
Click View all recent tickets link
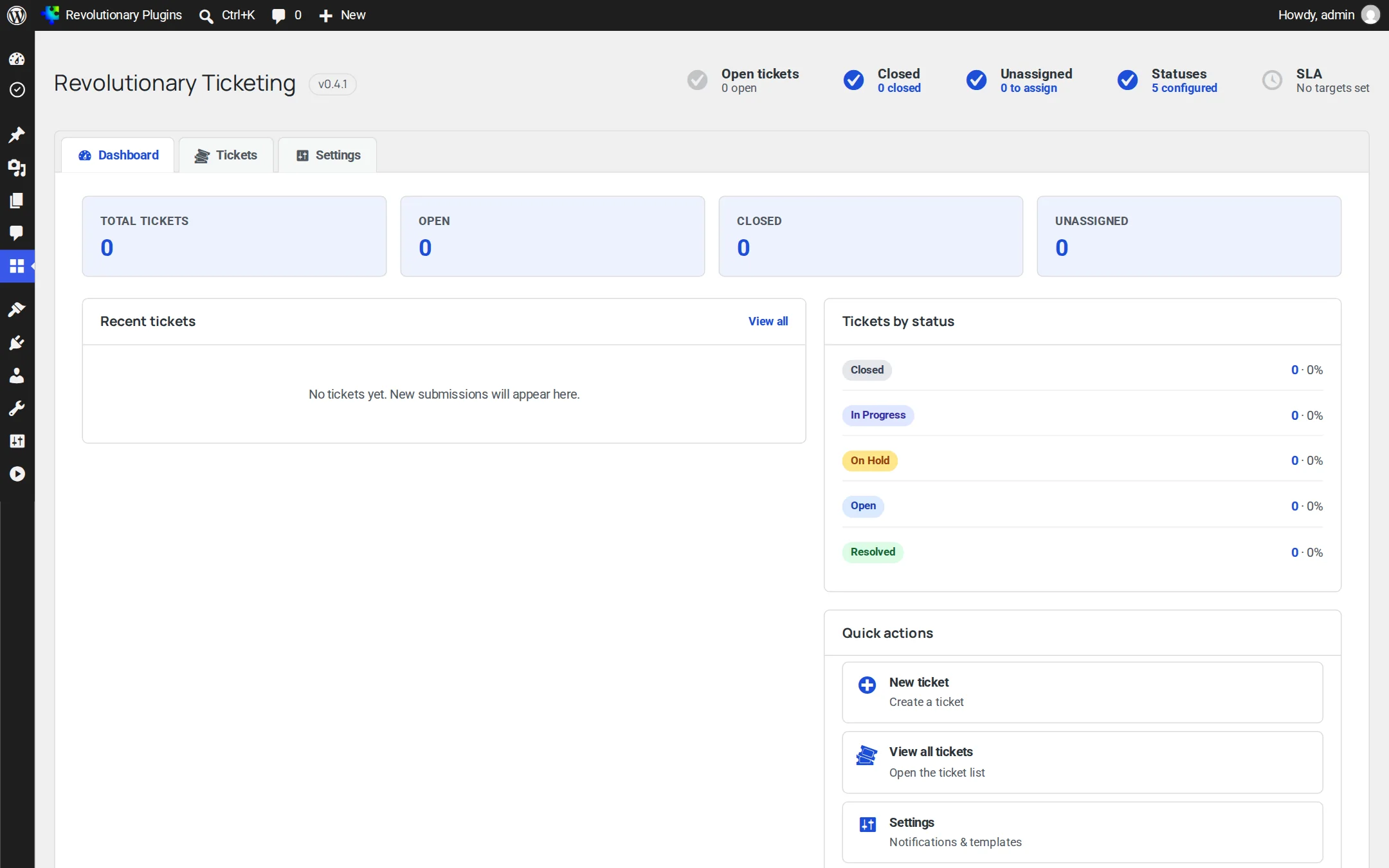coord(768,321)
